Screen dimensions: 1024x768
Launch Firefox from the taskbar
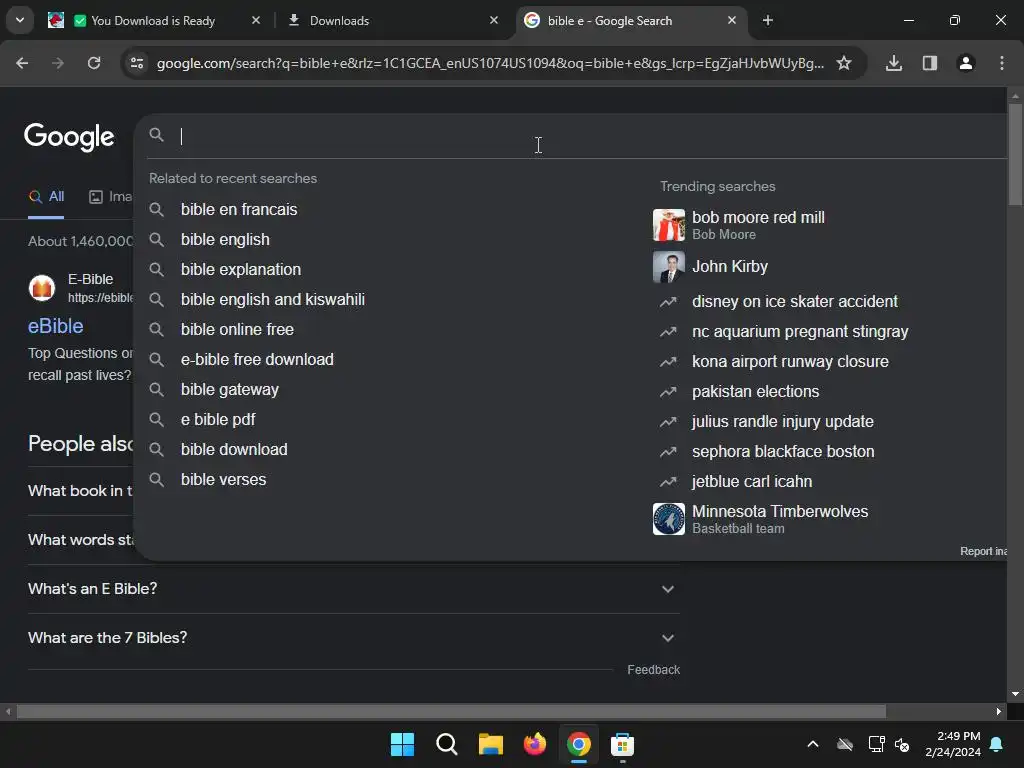pos(535,744)
